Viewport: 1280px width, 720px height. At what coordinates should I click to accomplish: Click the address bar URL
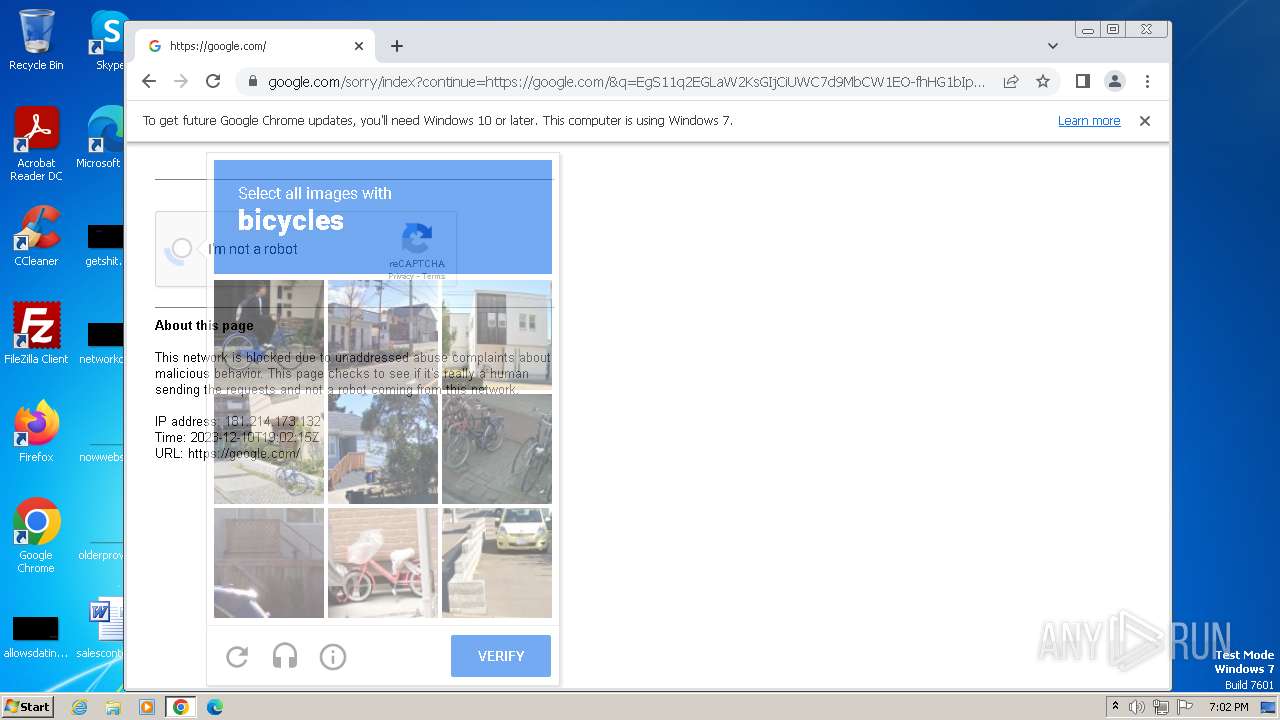click(x=626, y=82)
